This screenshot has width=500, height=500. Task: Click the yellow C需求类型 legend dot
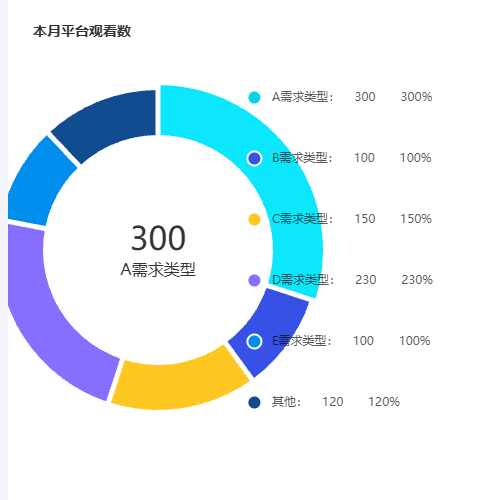pos(254,219)
